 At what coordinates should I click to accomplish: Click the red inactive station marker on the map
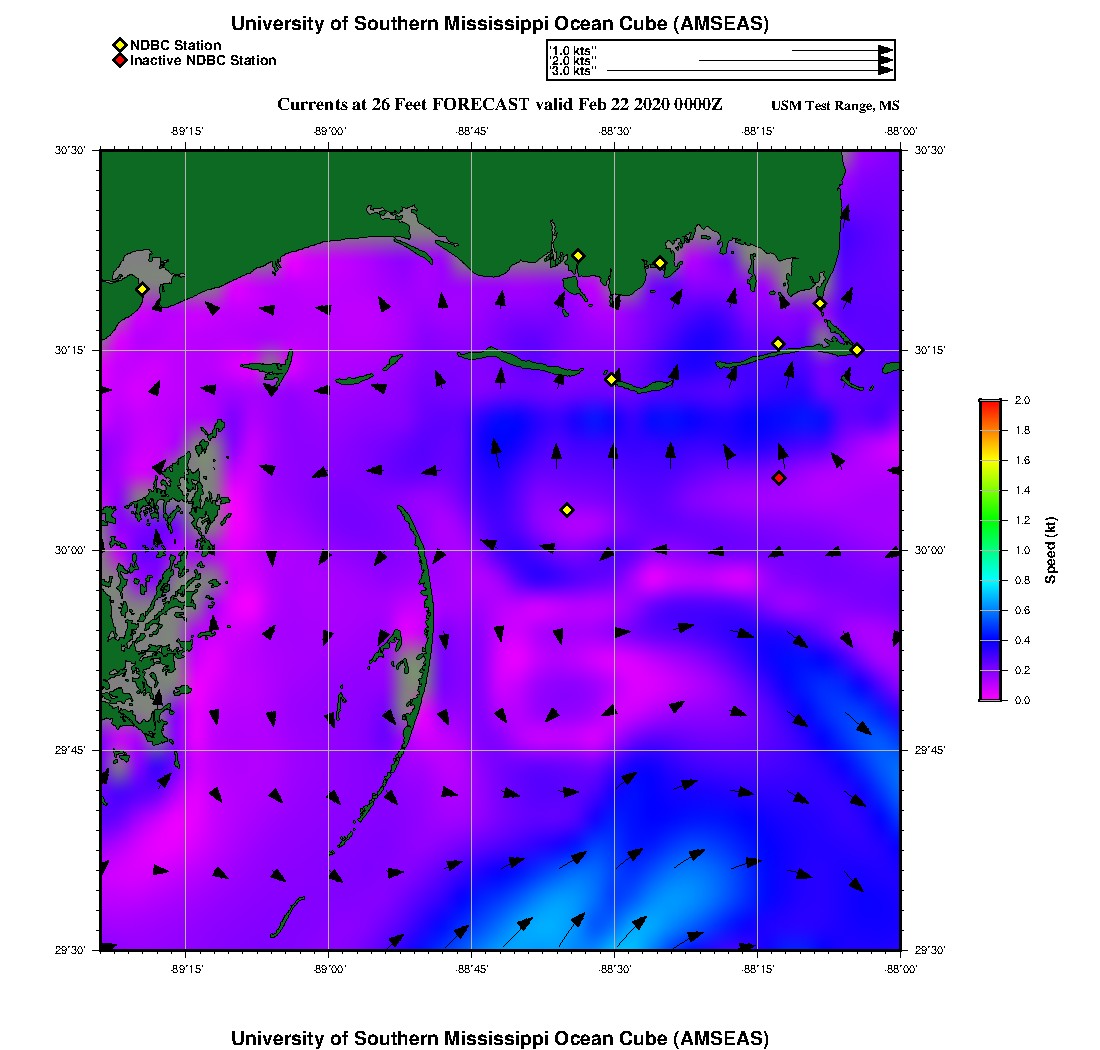pos(779,478)
